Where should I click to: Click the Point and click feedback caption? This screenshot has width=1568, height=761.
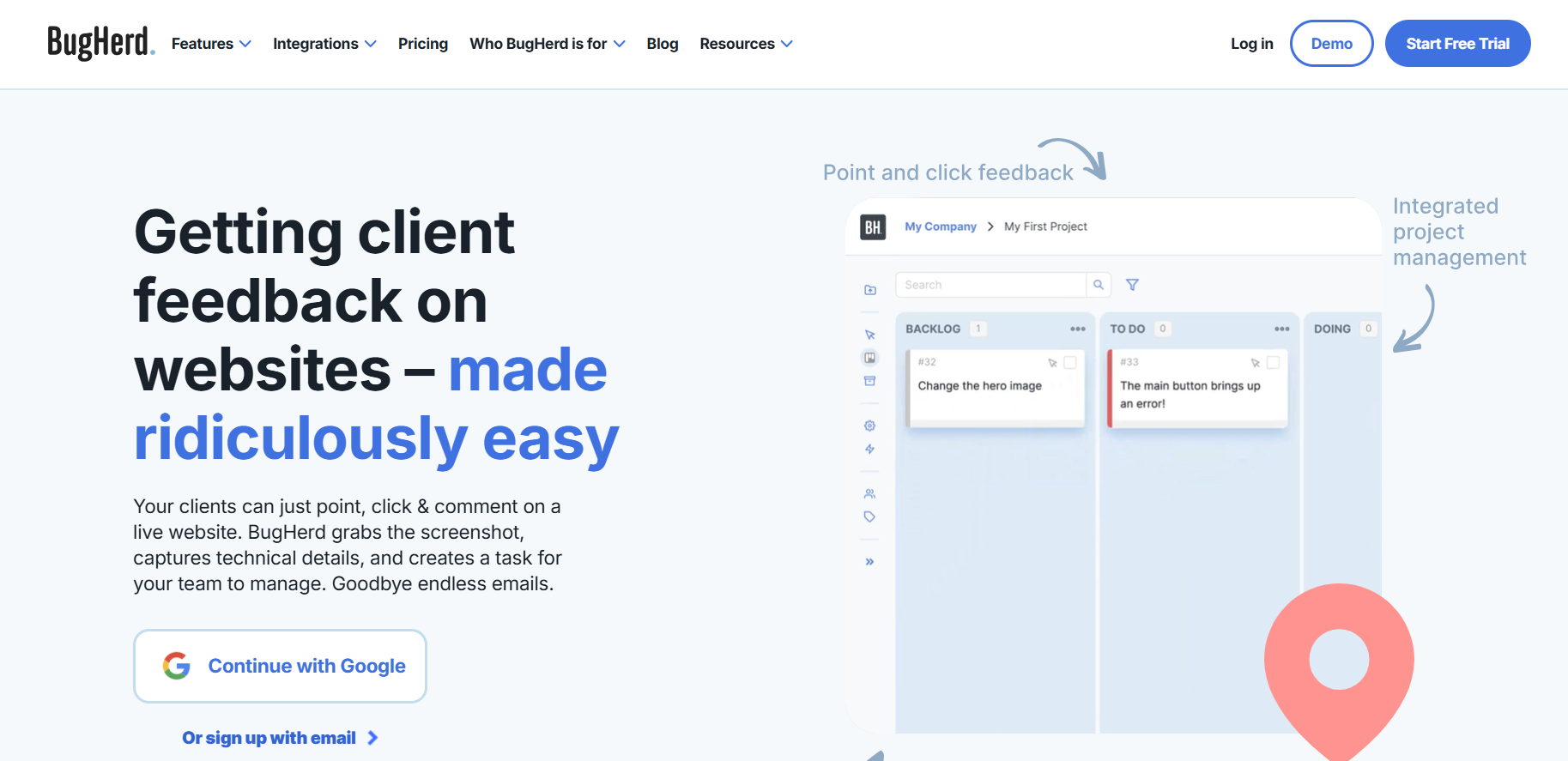[948, 172]
